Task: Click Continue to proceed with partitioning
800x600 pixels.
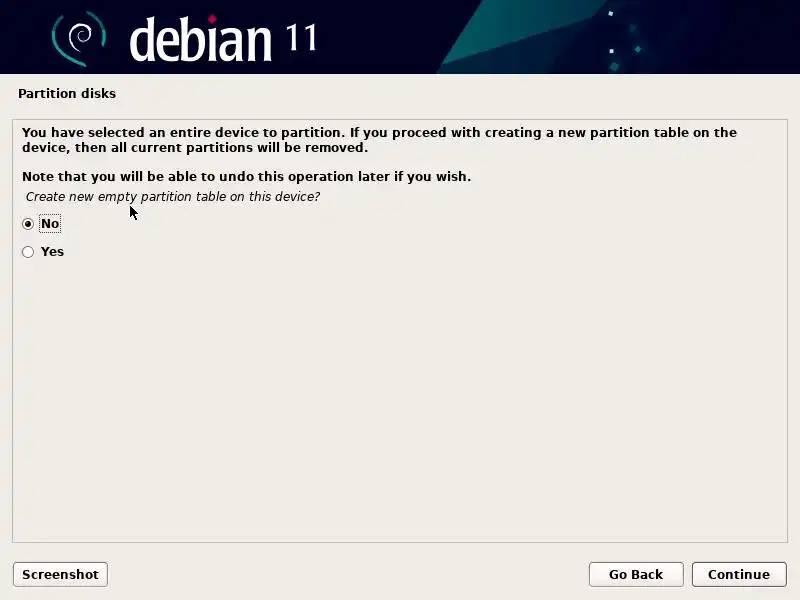Action: pos(739,574)
